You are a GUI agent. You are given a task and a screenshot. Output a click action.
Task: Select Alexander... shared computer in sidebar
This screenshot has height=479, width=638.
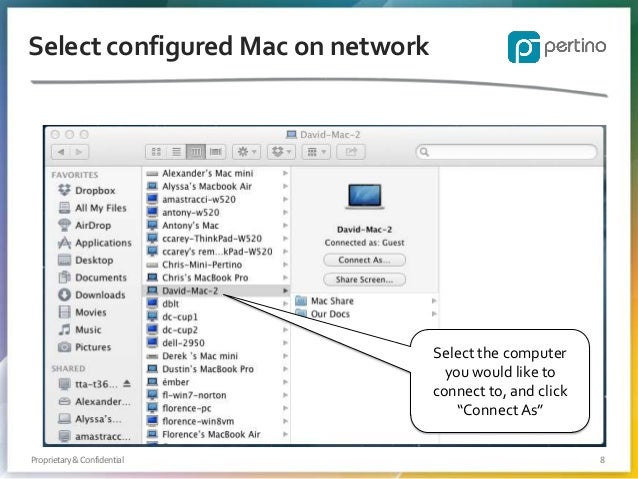[94, 402]
